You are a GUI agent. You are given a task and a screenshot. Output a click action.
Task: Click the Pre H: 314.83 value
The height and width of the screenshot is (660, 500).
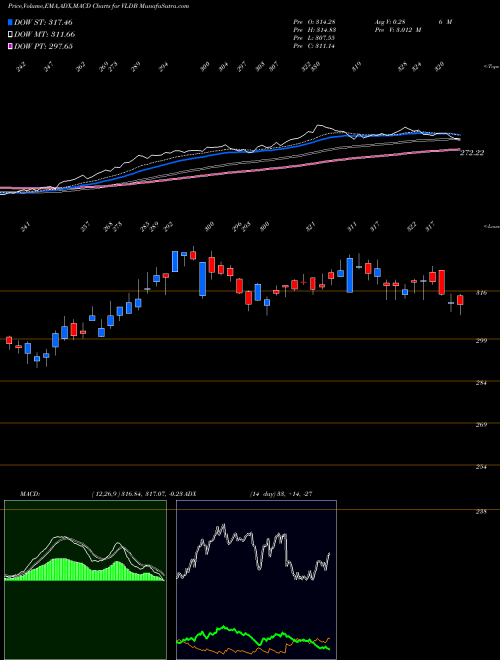314,30
